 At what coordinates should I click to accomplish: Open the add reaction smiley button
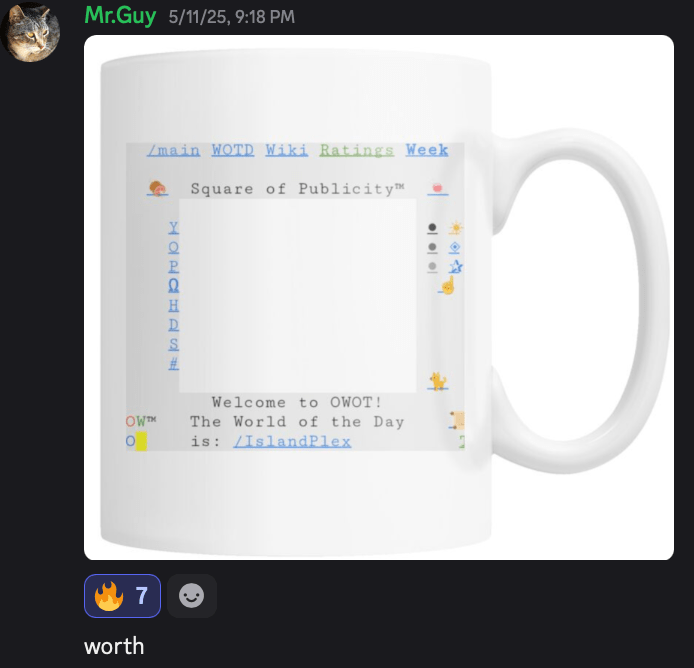coord(192,596)
